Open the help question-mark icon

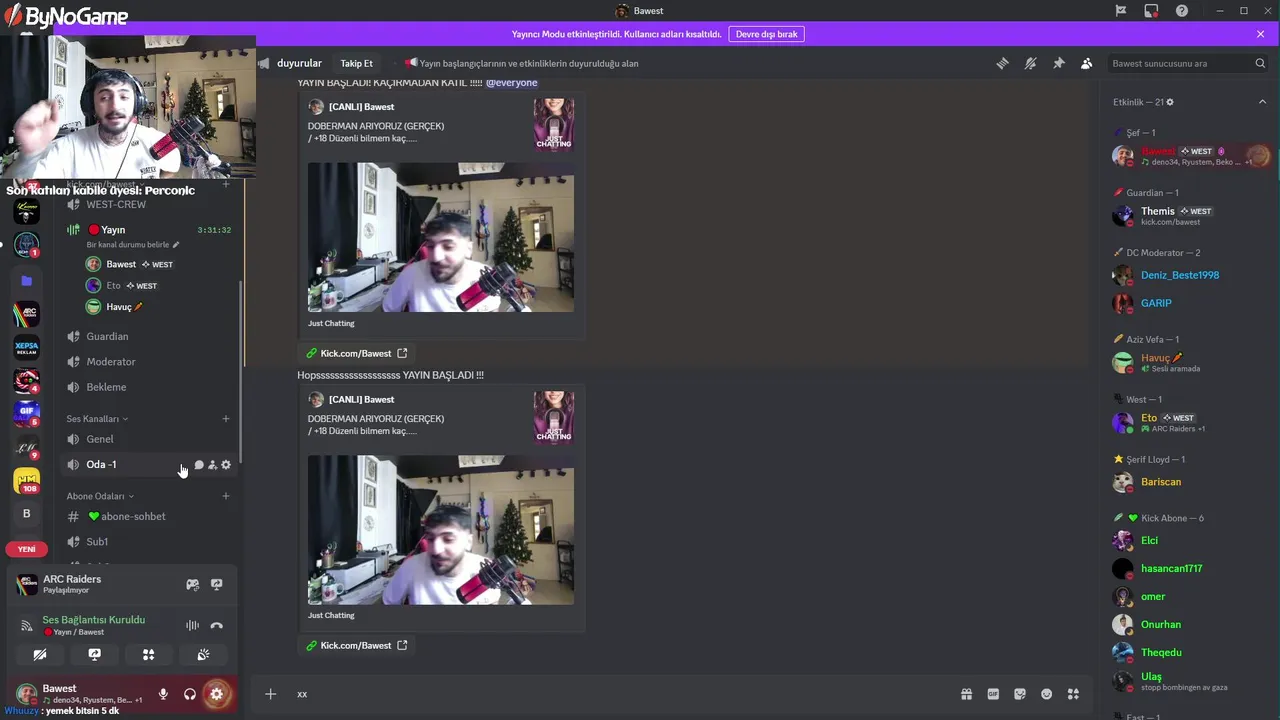coord(1182,11)
